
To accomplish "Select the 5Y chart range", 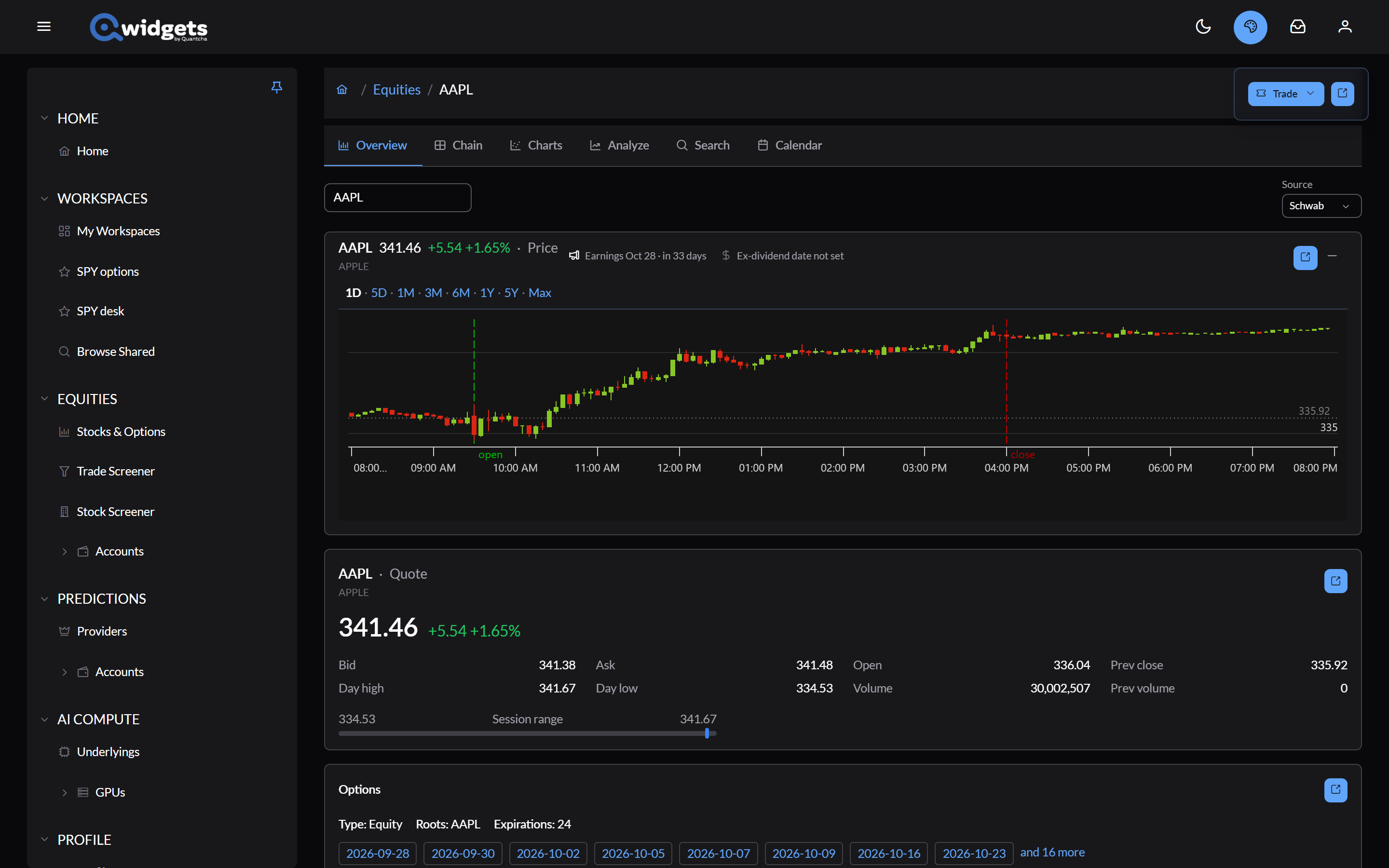I will point(511,293).
